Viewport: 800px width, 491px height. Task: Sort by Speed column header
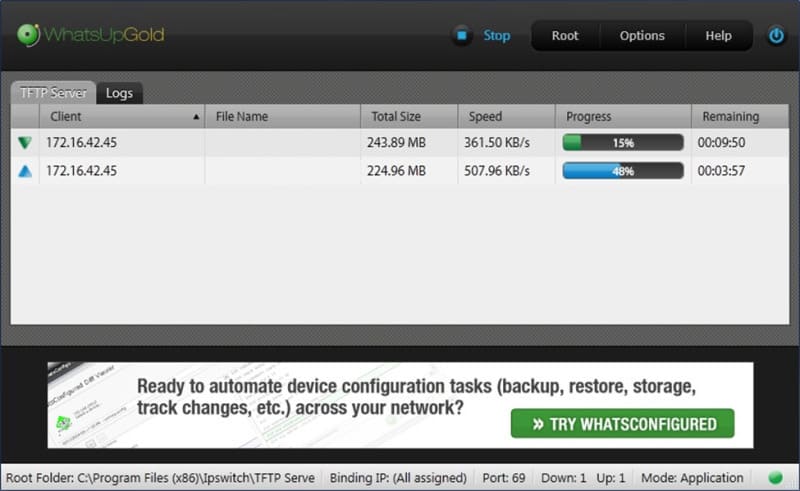click(x=506, y=117)
